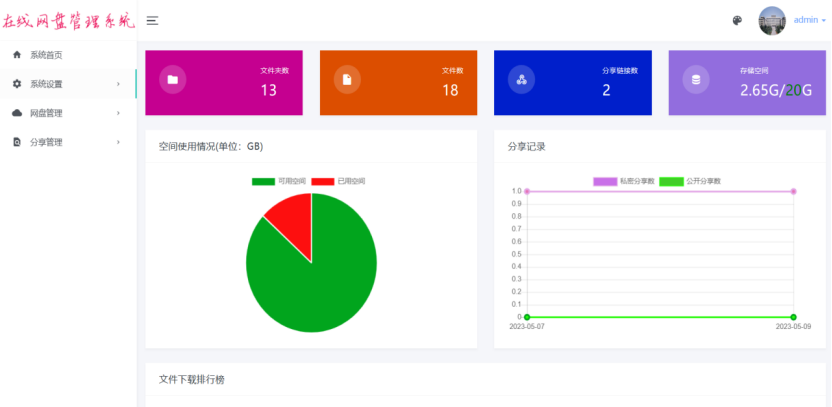This screenshot has width=832, height=407.
Task: Click the database icon on 存储空间 card
Action: (x=696, y=79)
